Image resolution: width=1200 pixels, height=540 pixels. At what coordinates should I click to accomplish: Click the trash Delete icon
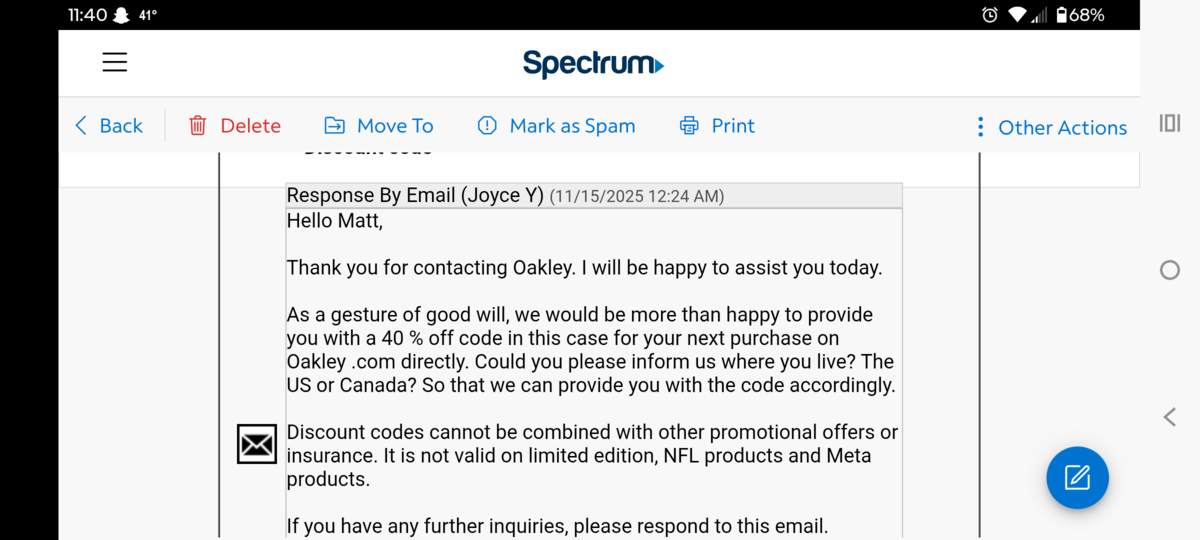coord(198,126)
